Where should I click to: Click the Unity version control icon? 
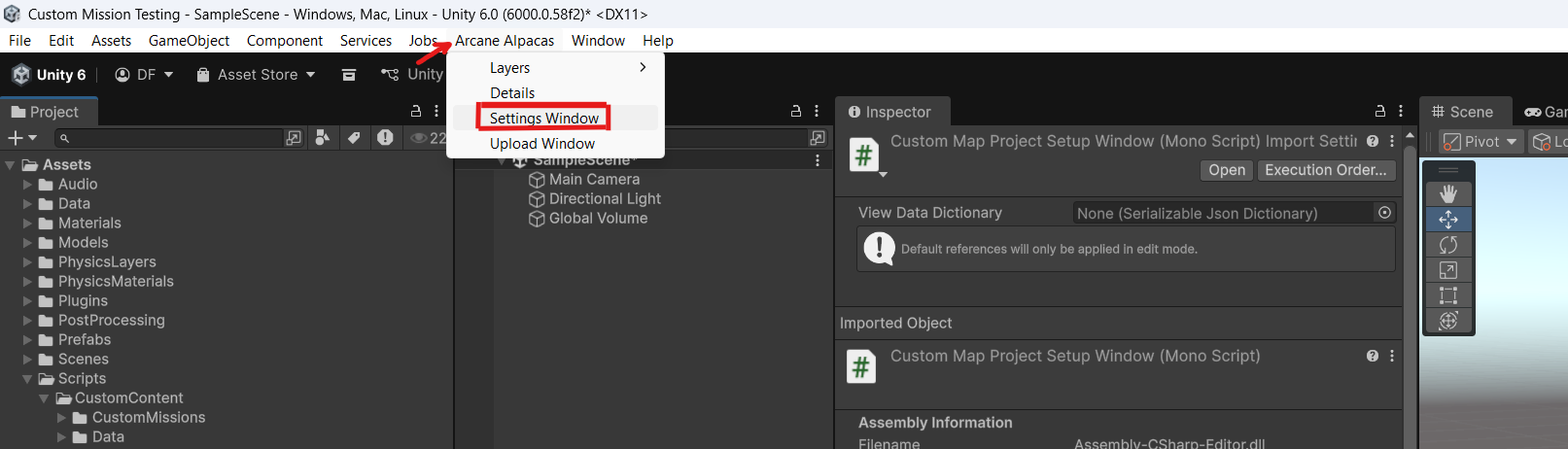(390, 75)
